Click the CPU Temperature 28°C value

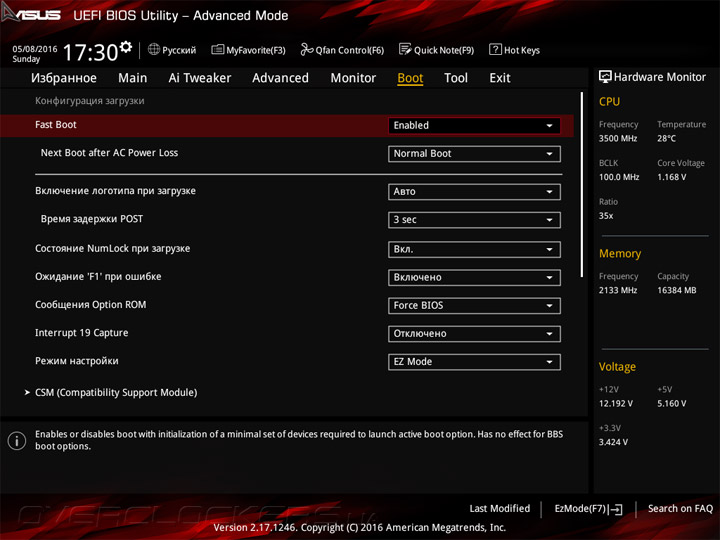pyautogui.click(x=667, y=138)
